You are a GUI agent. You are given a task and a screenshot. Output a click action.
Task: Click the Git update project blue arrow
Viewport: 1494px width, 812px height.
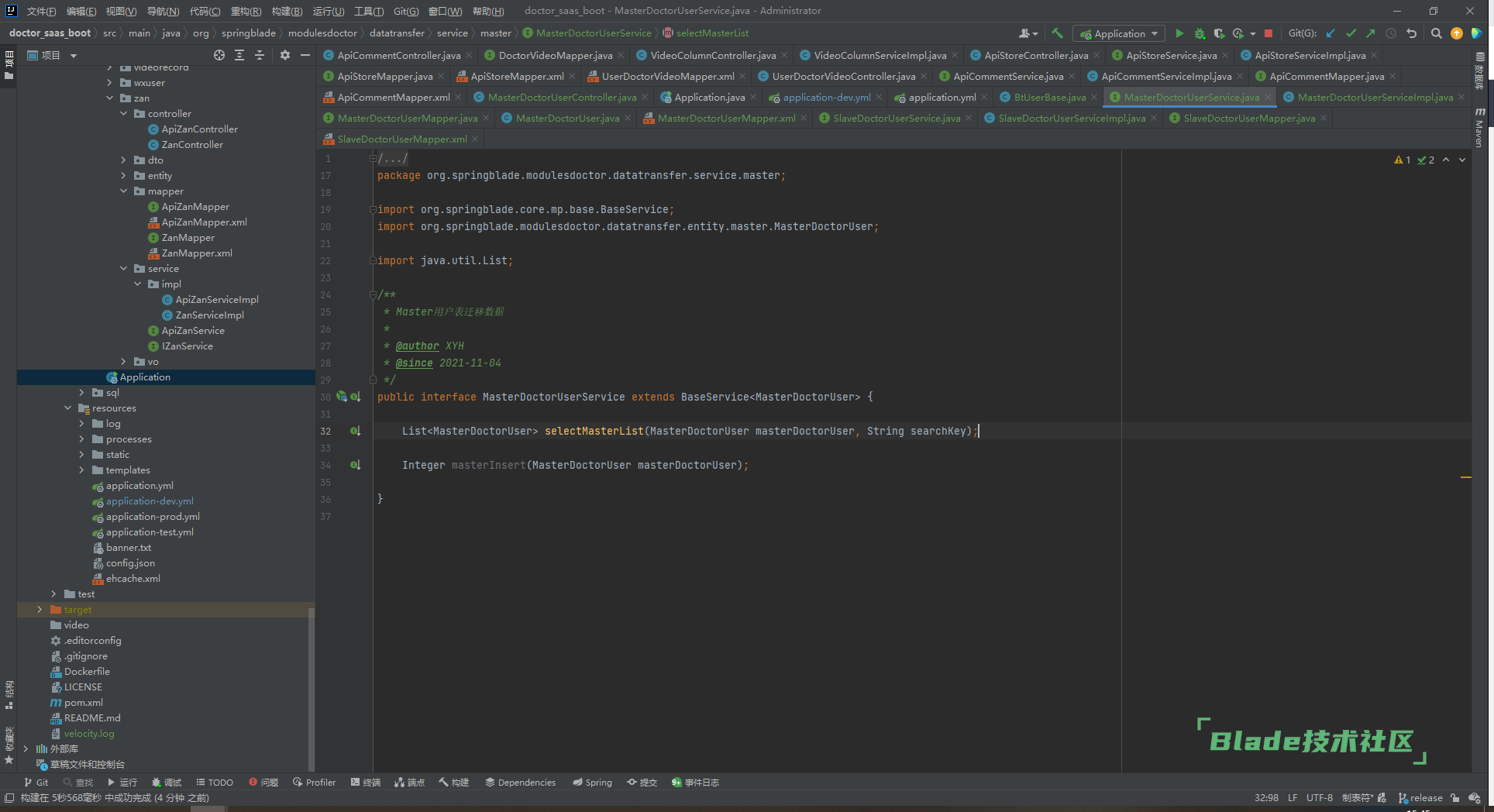(1330, 33)
